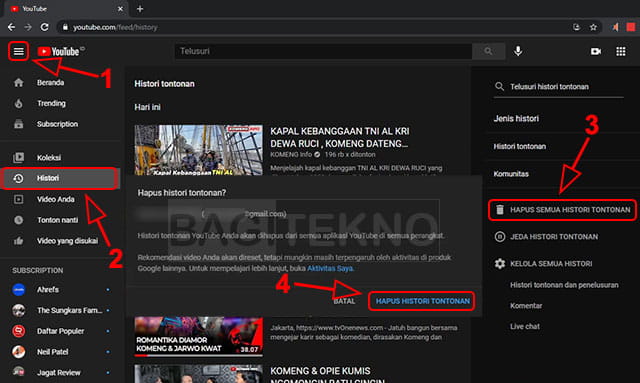Click the Video Anda play icon
640x383 pixels.
(x=18, y=199)
